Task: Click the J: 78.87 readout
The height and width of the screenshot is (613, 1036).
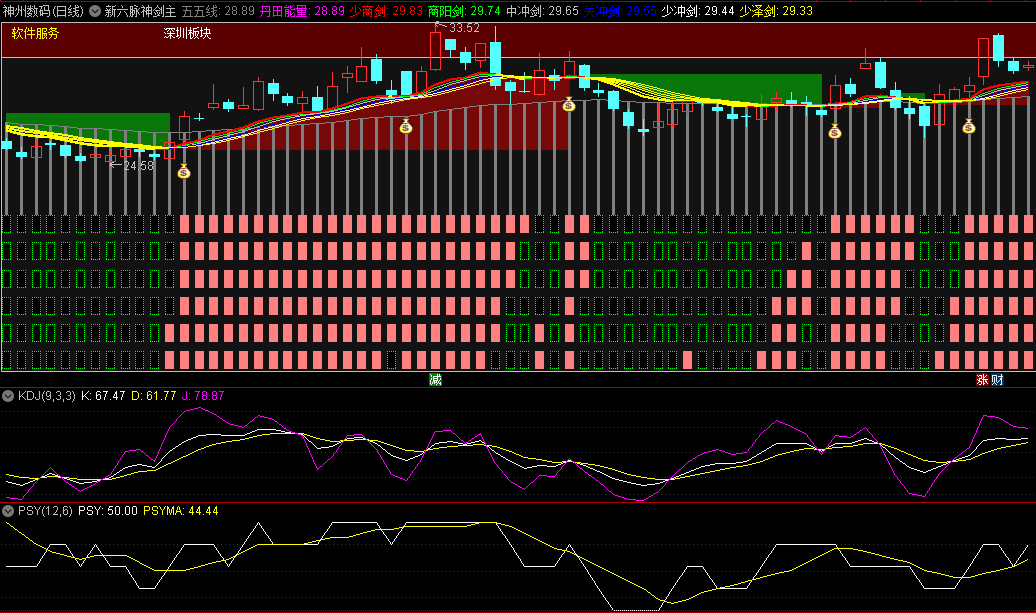Action: click(203, 396)
